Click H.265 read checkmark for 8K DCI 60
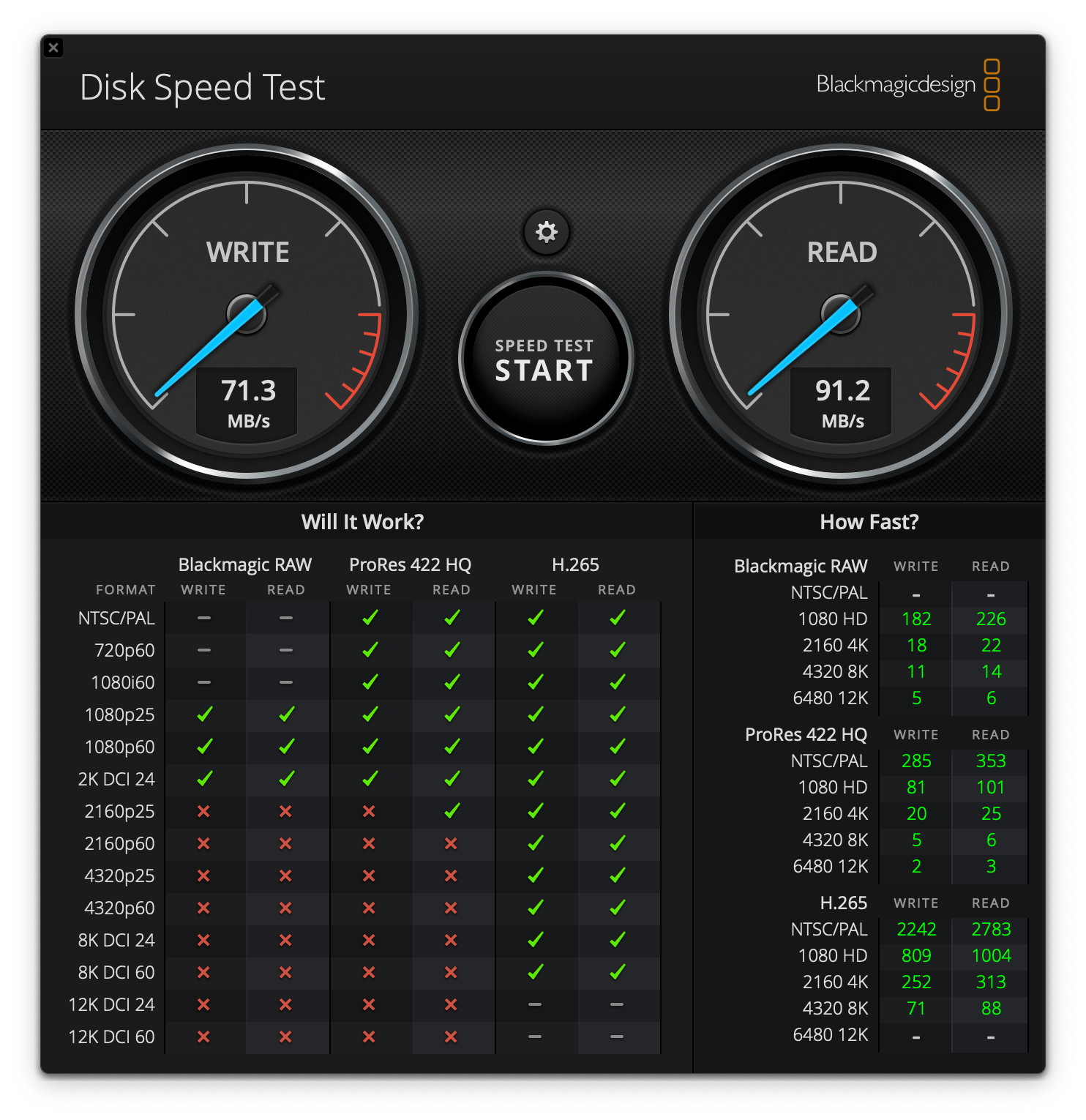Screen dimensions: 1086x1120 617,972
